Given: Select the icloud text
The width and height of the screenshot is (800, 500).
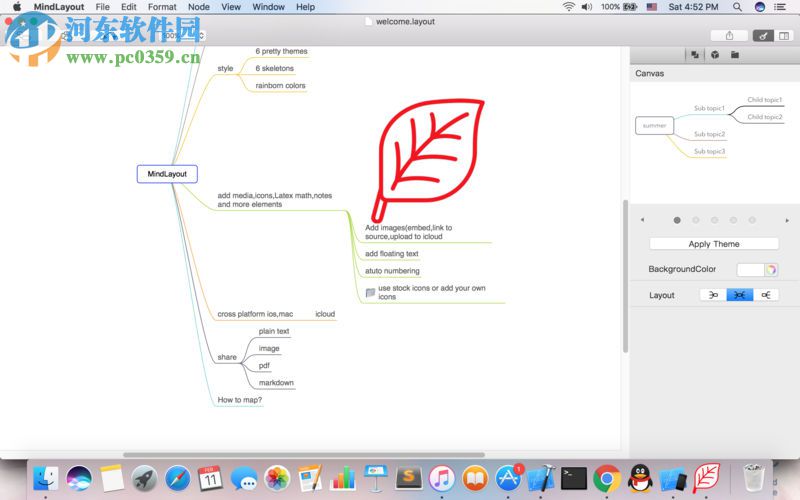Looking at the screenshot, I should click(x=325, y=314).
